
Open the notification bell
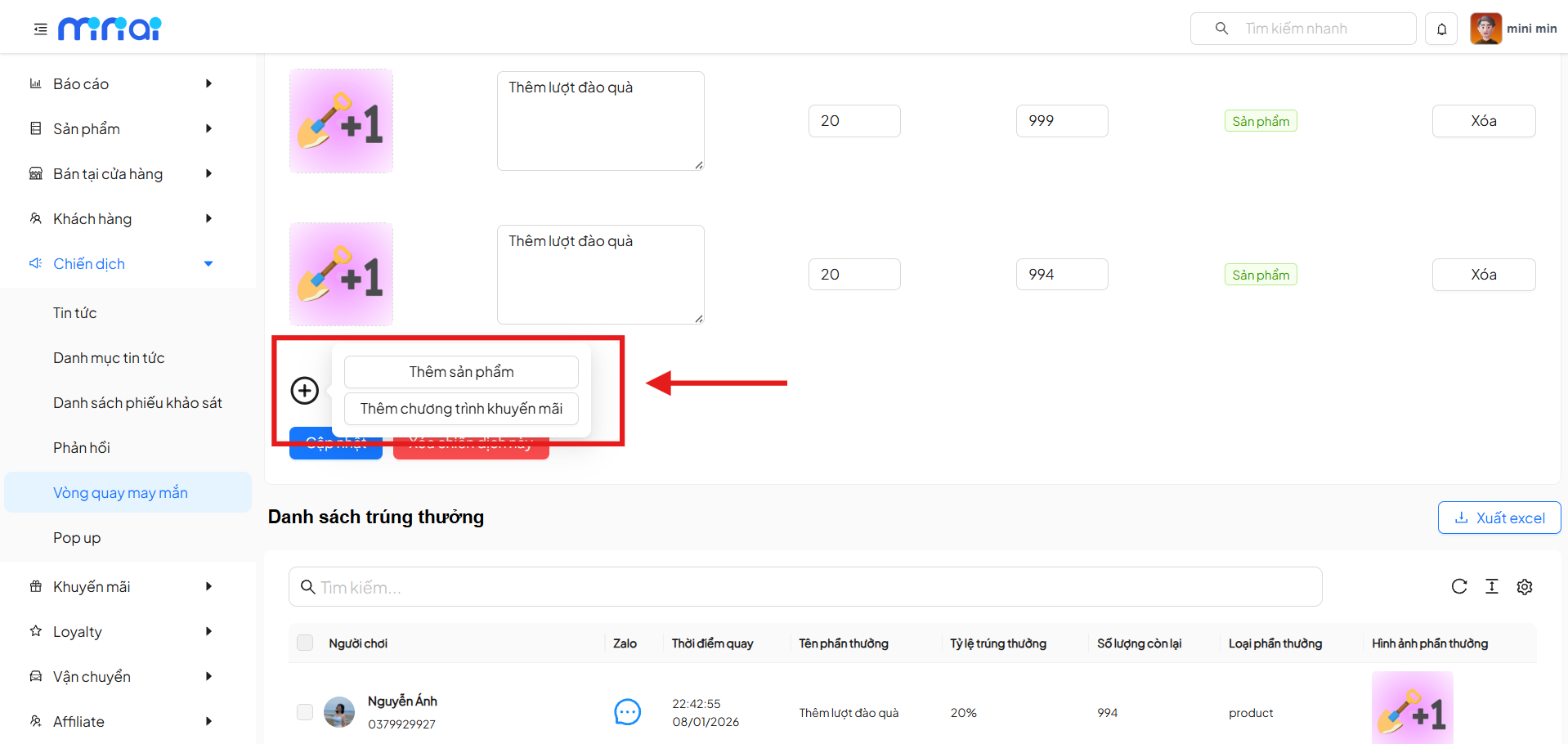click(x=1441, y=29)
